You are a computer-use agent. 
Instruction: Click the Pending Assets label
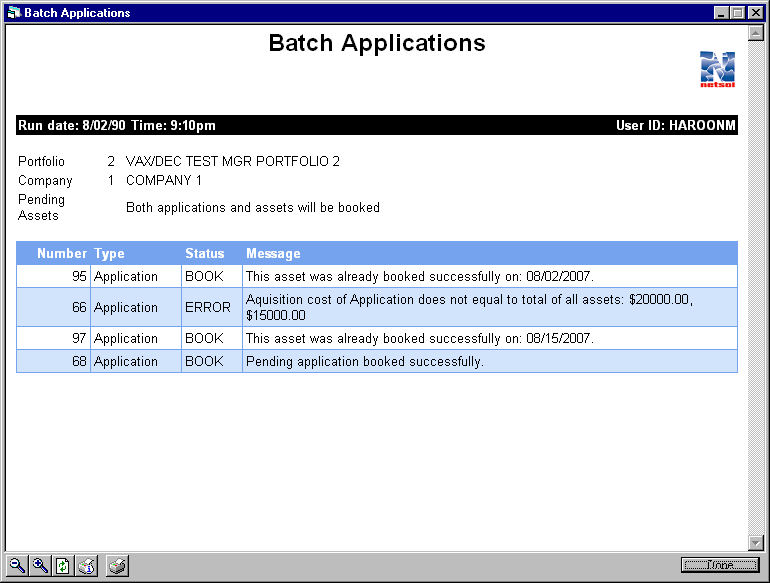point(41,207)
